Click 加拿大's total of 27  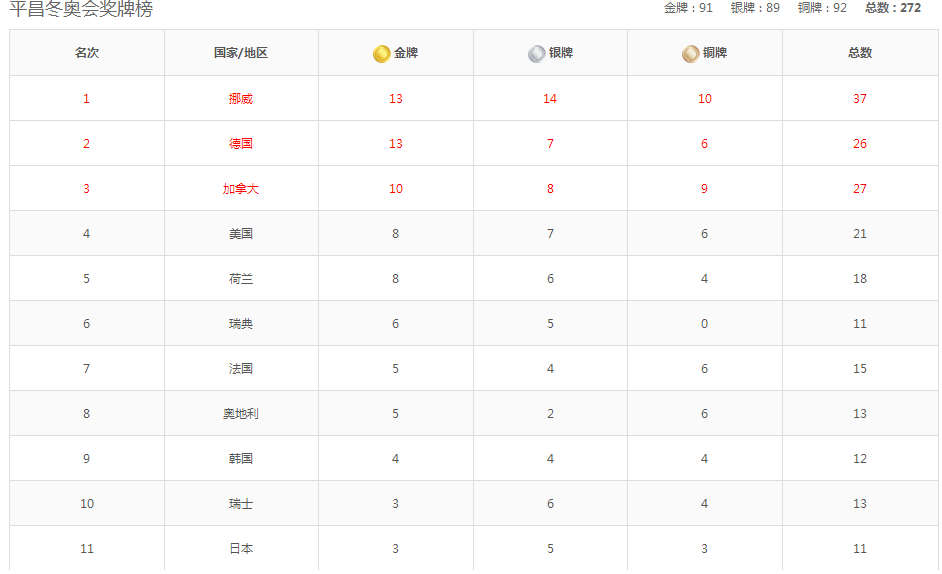click(x=860, y=189)
